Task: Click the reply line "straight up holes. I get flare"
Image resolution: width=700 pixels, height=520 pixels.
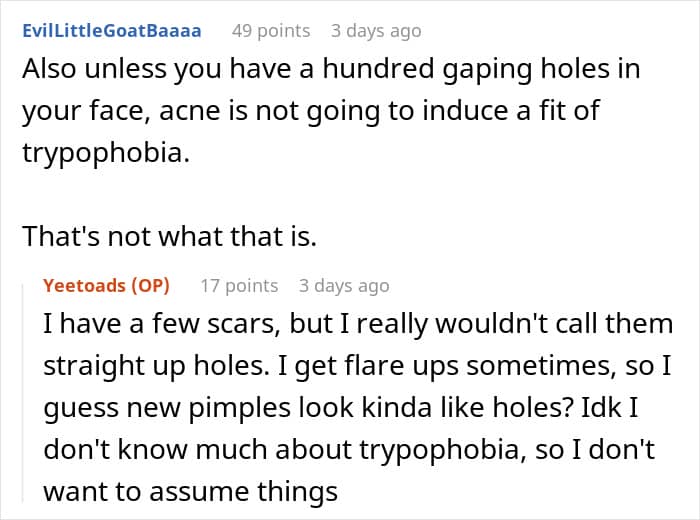Action: tap(357, 366)
